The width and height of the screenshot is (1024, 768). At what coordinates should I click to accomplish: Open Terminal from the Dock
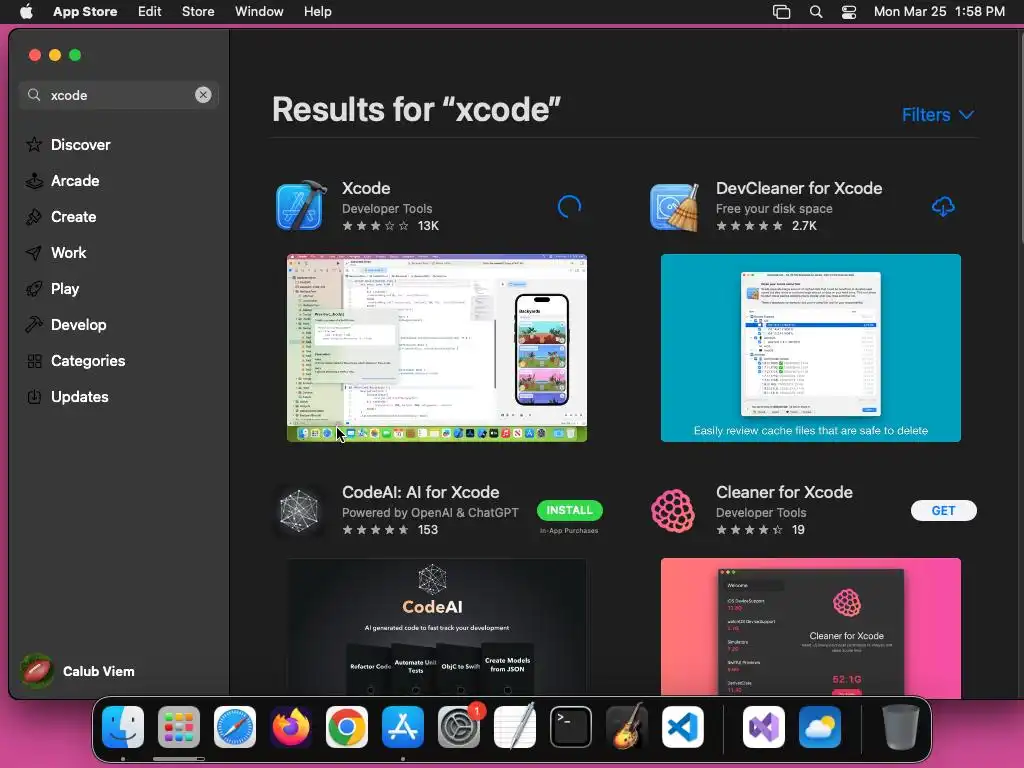pos(571,727)
